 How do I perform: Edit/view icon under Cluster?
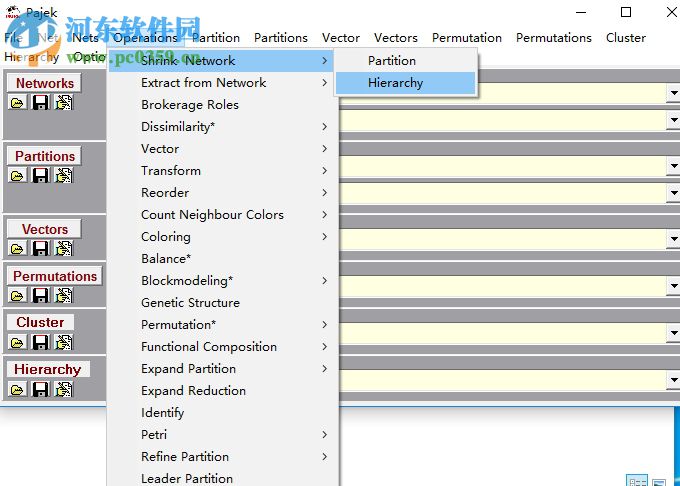coord(64,342)
